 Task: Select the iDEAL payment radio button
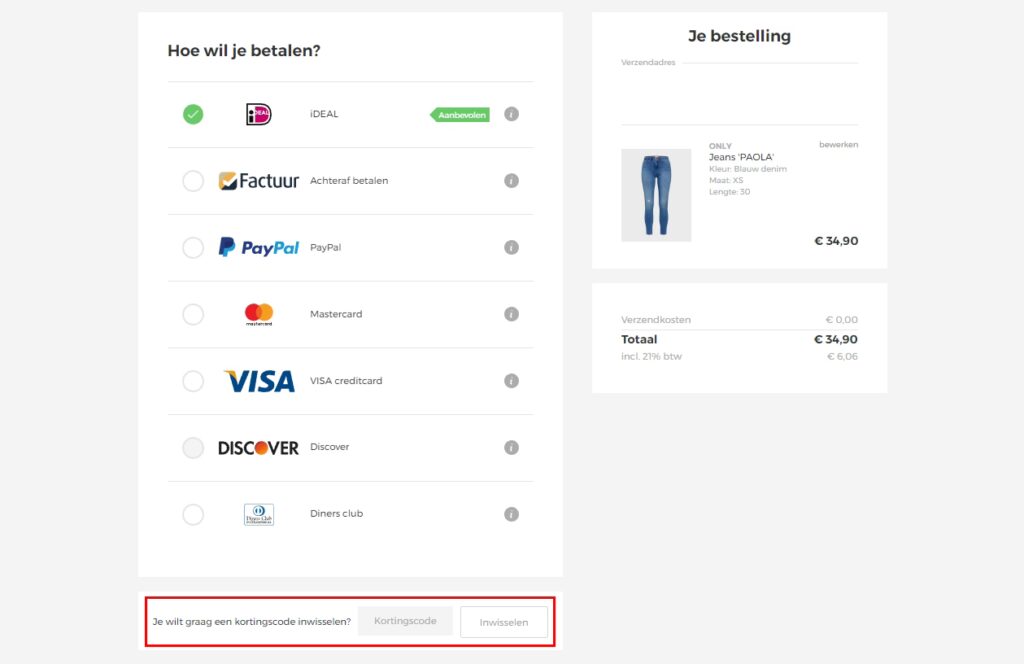tap(193, 114)
